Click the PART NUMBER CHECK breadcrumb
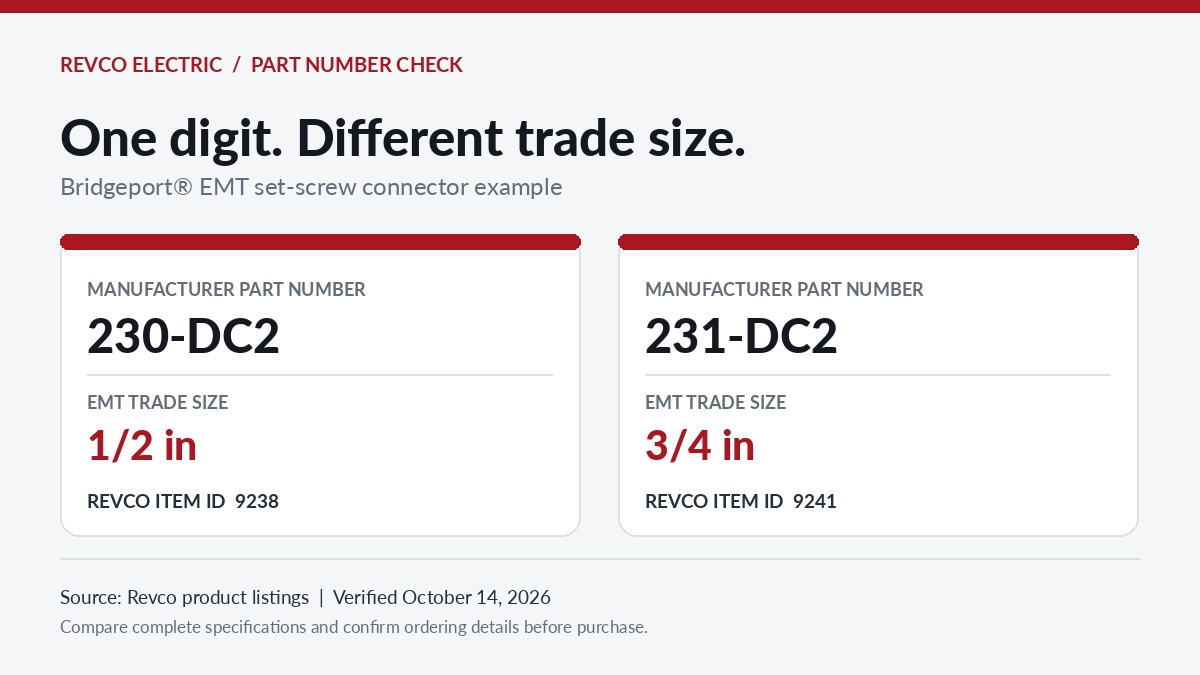The height and width of the screenshot is (675, 1200). pos(357,65)
